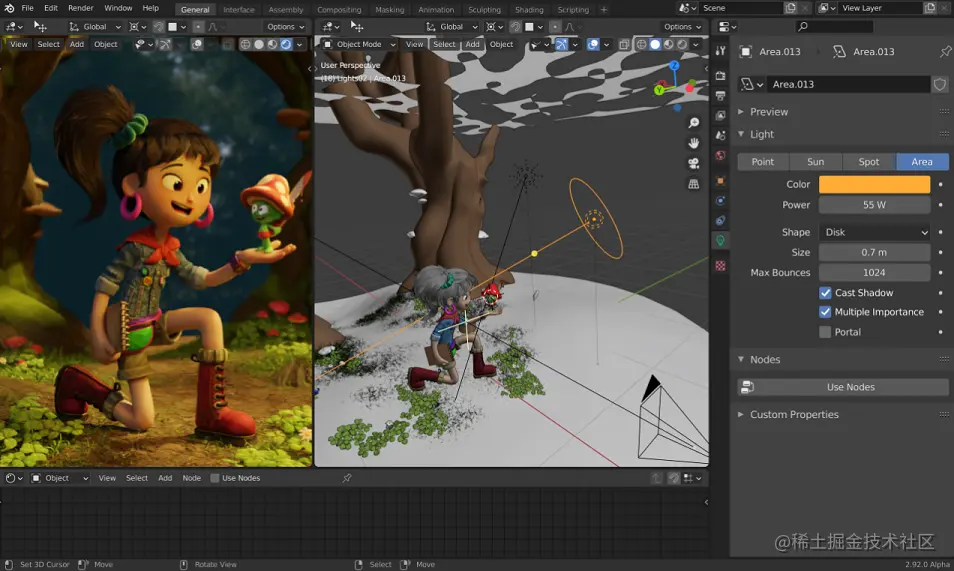This screenshot has height=571, width=954.
Task: Click the Max Bounces field showing 1024
Action: click(x=874, y=272)
